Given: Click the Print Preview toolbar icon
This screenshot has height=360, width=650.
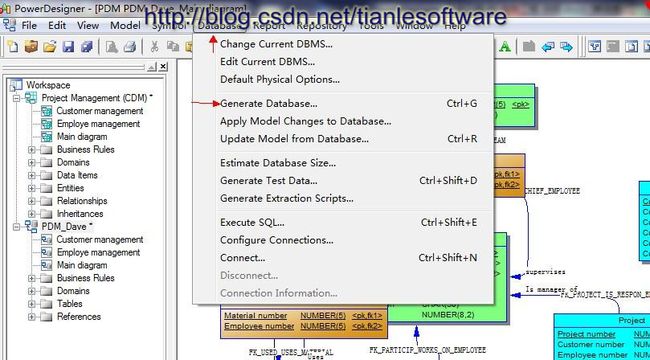Looking at the screenshot, I should coord(111,46).
